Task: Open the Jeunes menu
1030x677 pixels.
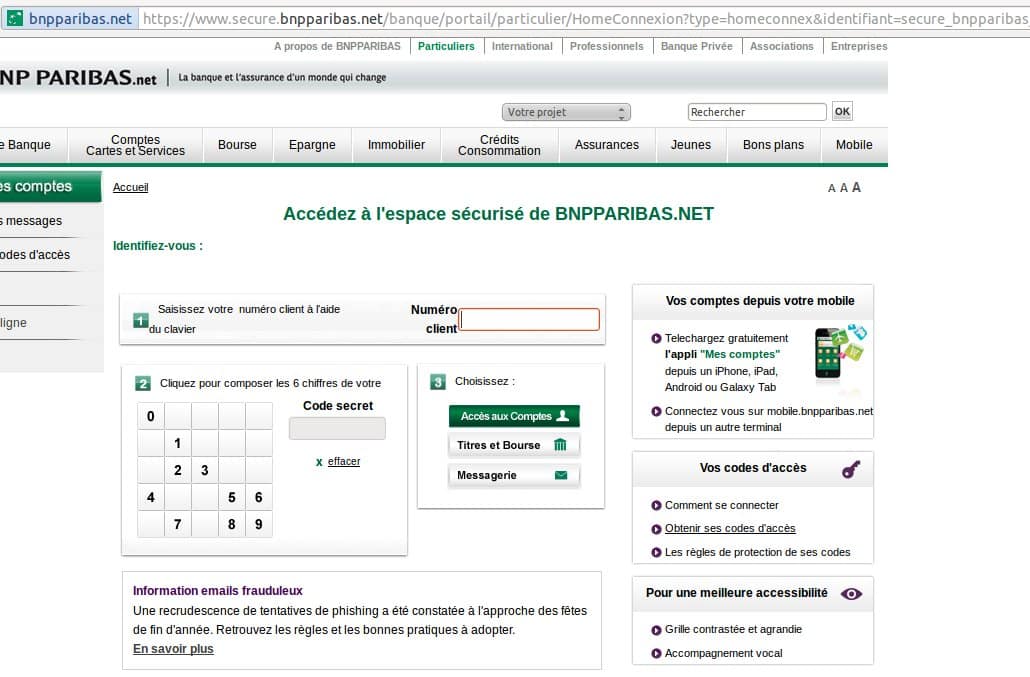Action: [690, 145]
